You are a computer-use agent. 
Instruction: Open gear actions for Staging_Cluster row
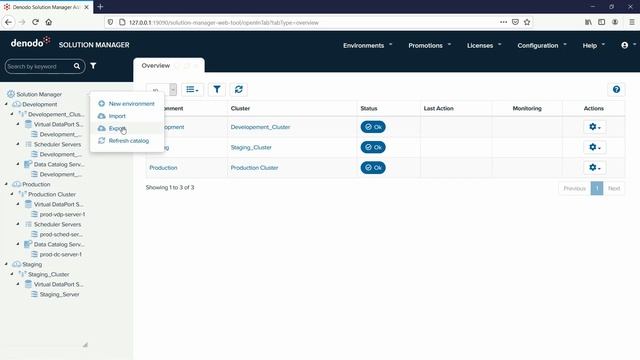(x=595, y=147)
